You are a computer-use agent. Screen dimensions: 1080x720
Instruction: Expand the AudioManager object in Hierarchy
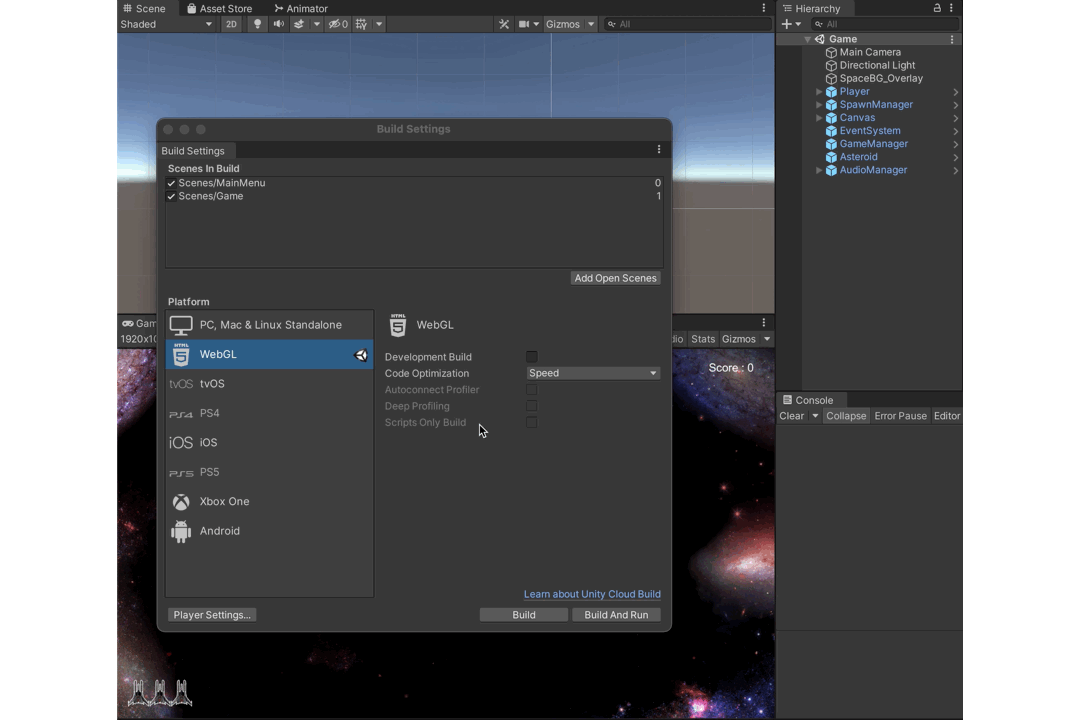819,170
